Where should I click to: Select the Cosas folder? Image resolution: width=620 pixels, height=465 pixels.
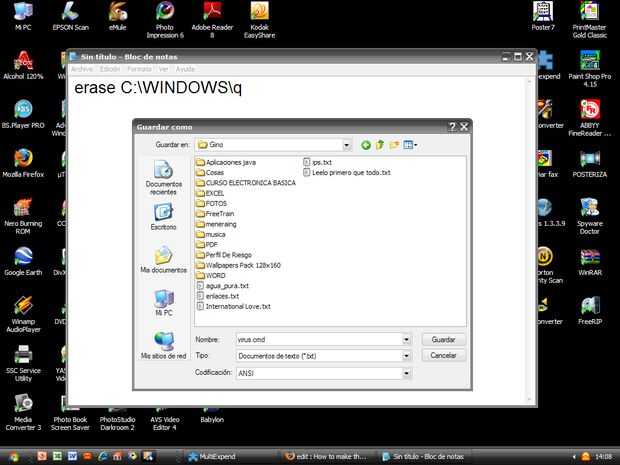click(x=210, y=173)
